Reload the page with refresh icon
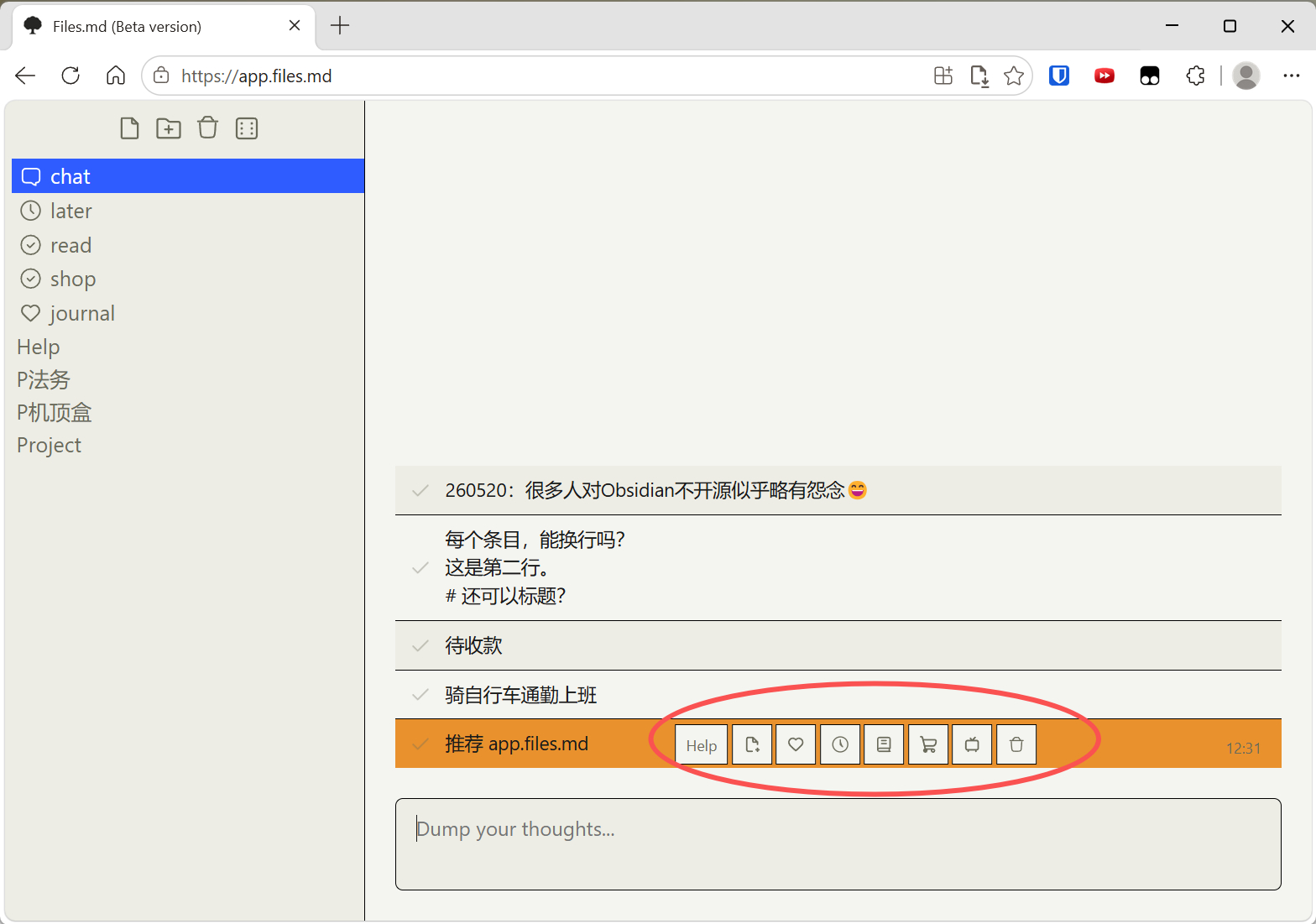This screenshot has height=924, width=1316. click(x=70, y=76)
